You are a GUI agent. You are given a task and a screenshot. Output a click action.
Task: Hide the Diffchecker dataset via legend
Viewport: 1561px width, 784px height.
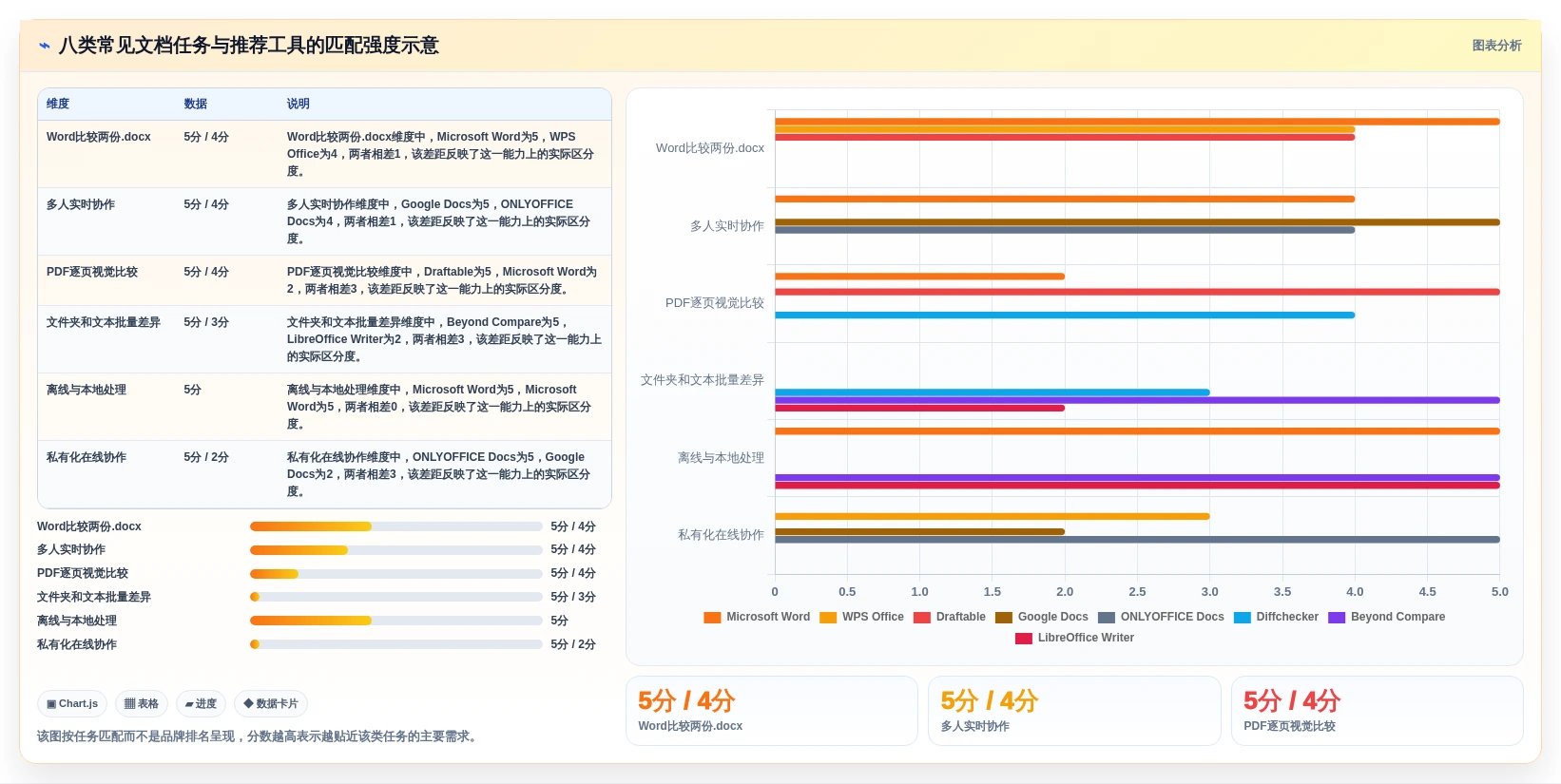coord(1277,617)
